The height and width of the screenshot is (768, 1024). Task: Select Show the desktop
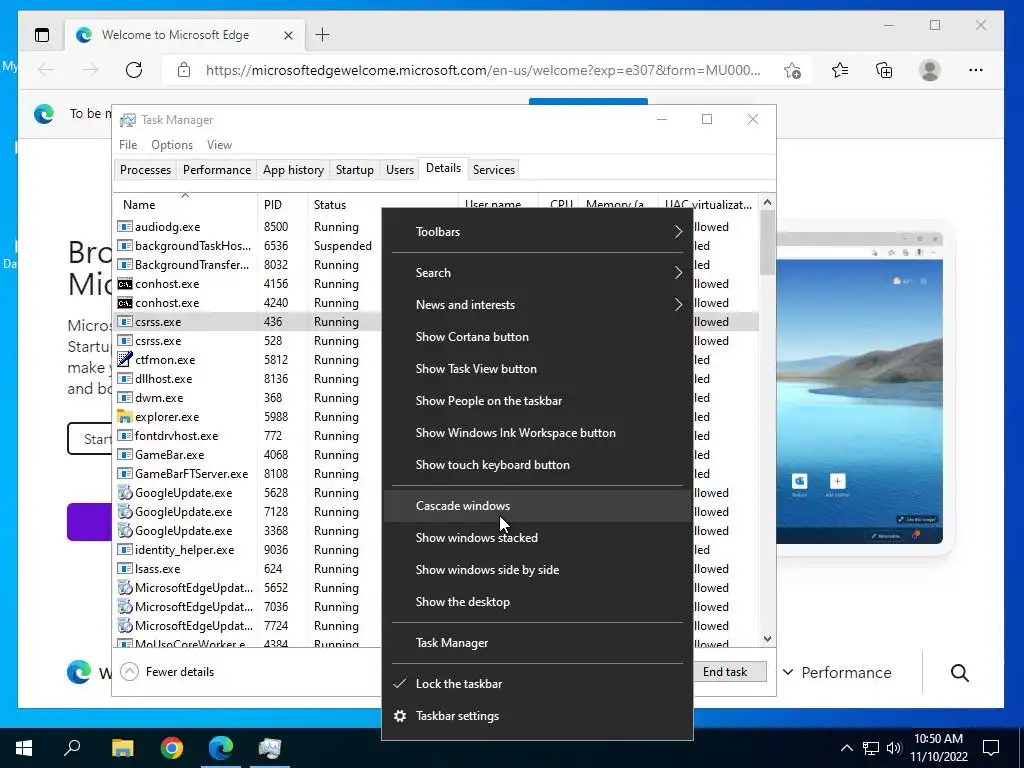[x=537, y=602]
